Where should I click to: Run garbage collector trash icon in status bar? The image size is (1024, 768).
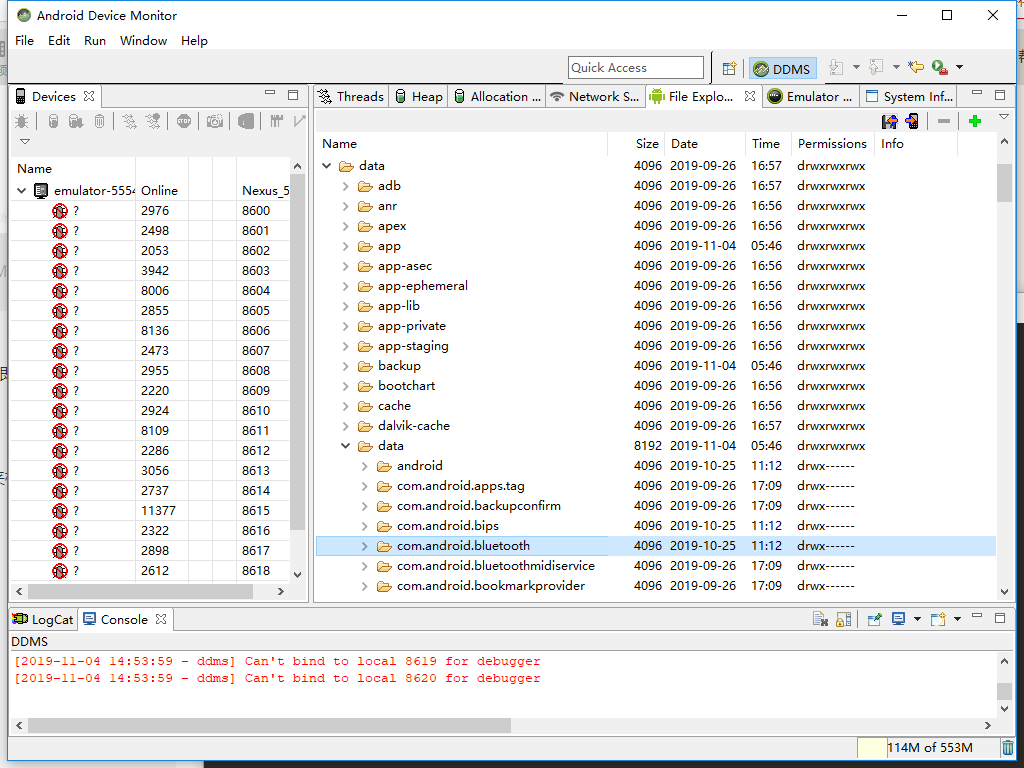1008,747
